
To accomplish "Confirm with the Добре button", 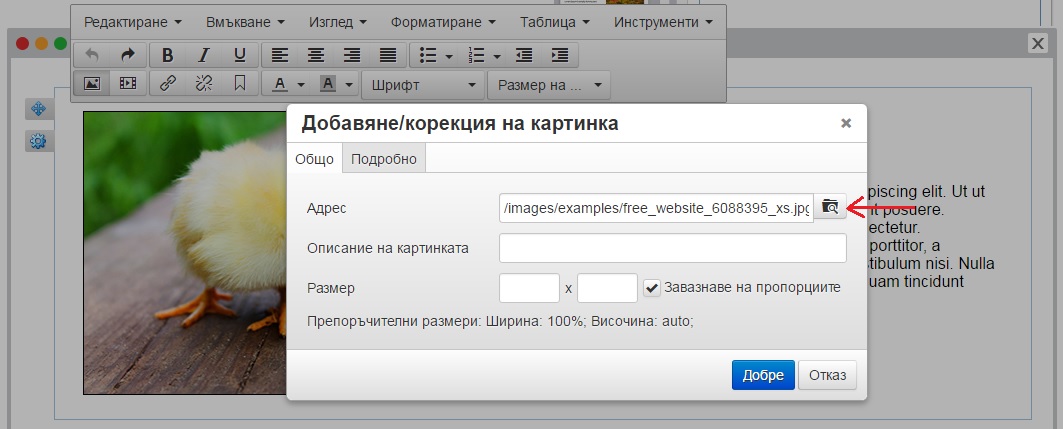I will click(763, 375).
